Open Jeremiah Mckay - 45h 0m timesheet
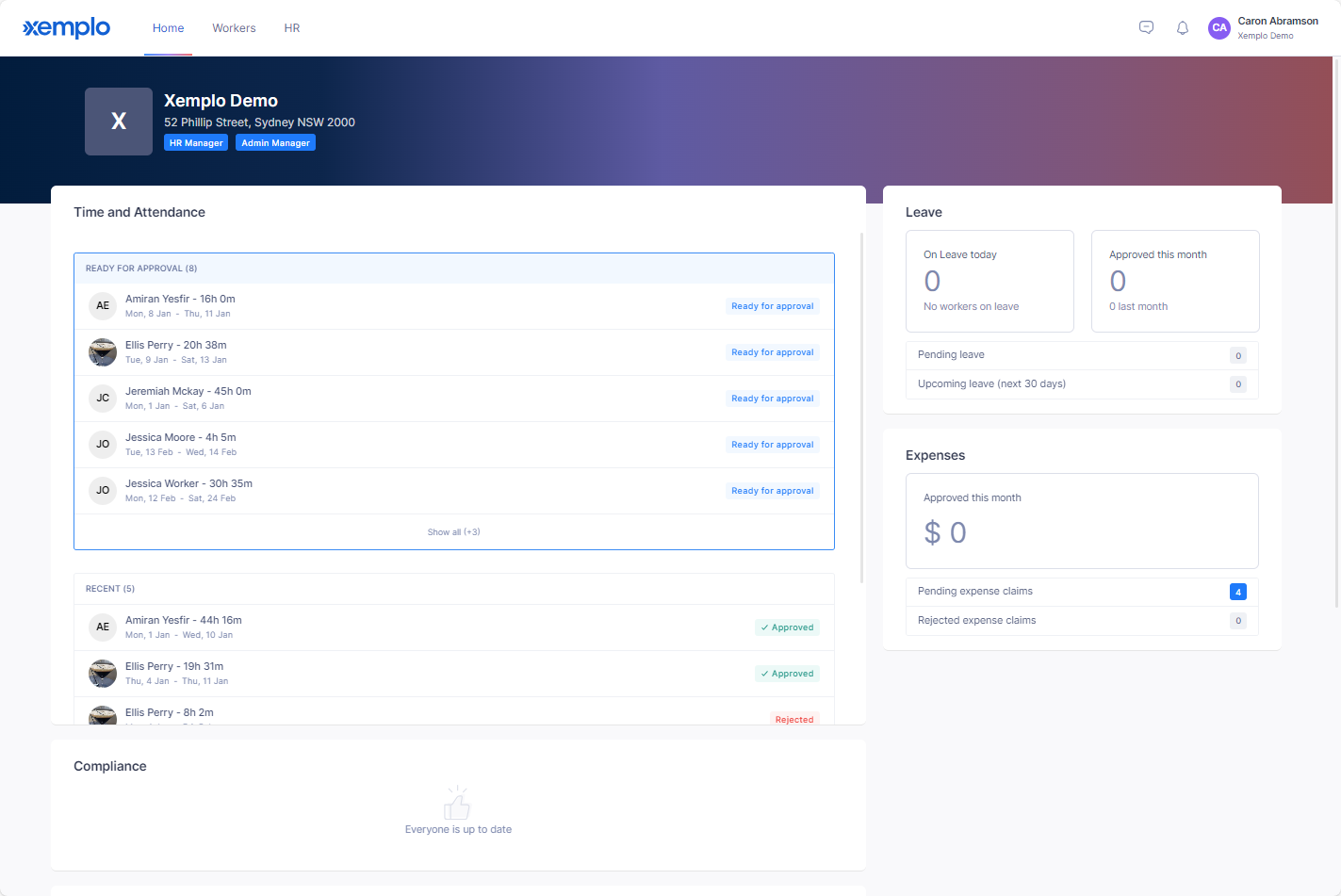This screenshot has width=1341, height=896. (454, 399)
